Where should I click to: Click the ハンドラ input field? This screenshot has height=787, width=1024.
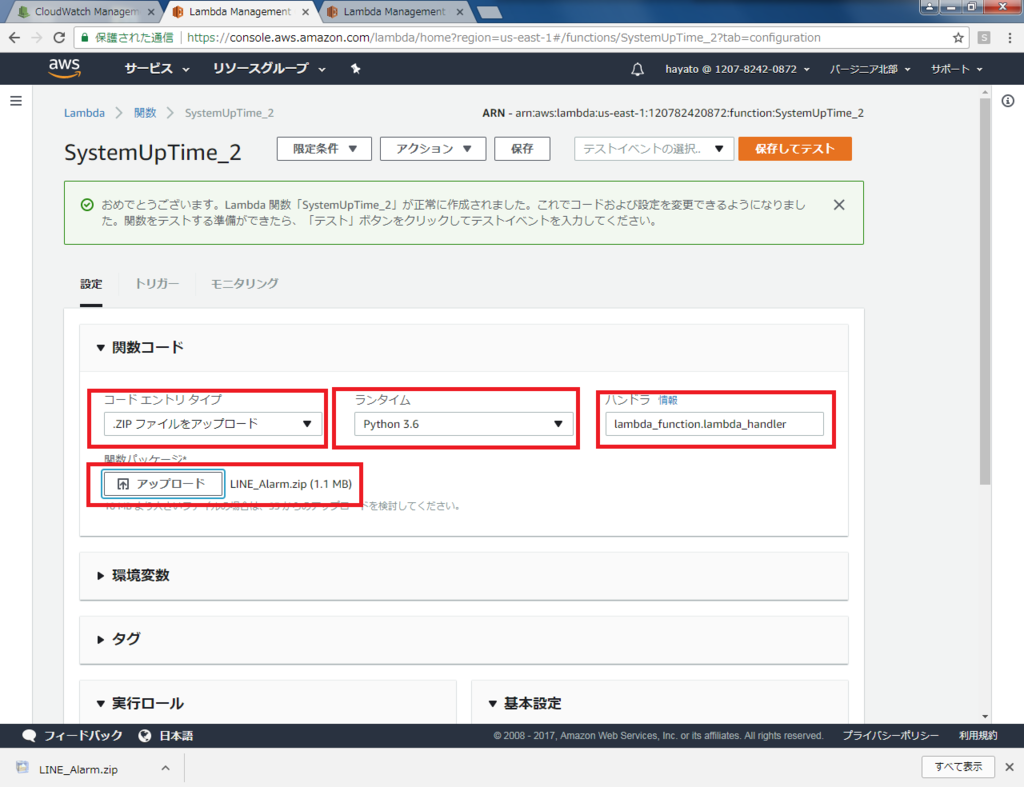714,424
